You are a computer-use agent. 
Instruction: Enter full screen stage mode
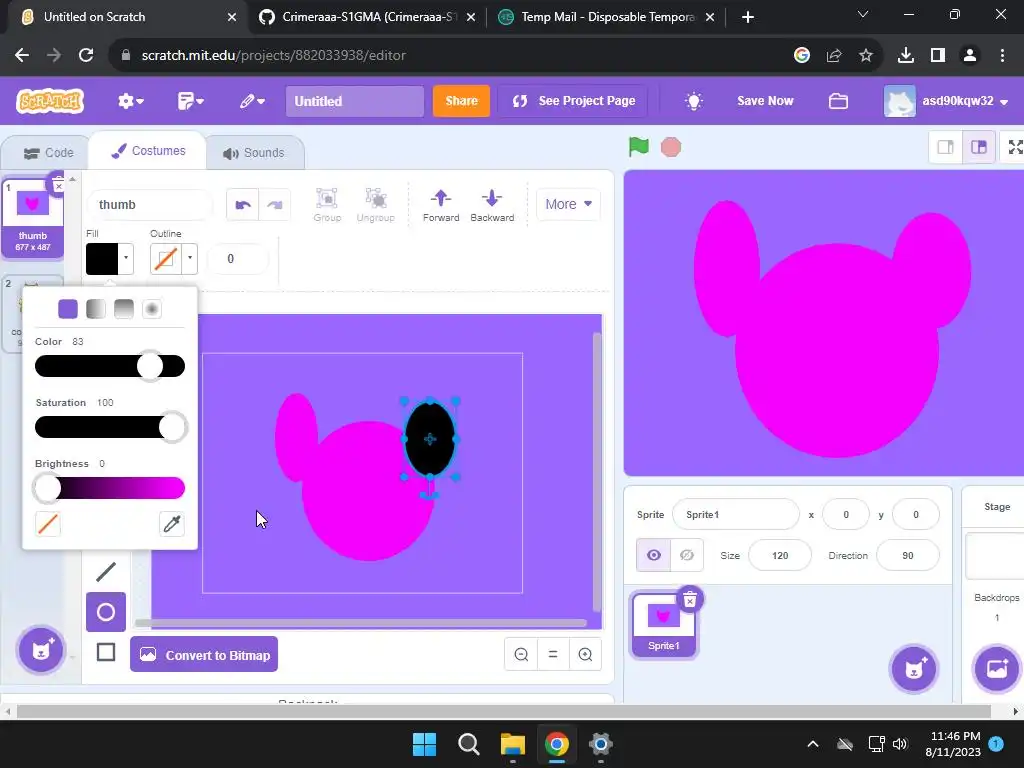pyautogui.click(x=1015, y=147)
